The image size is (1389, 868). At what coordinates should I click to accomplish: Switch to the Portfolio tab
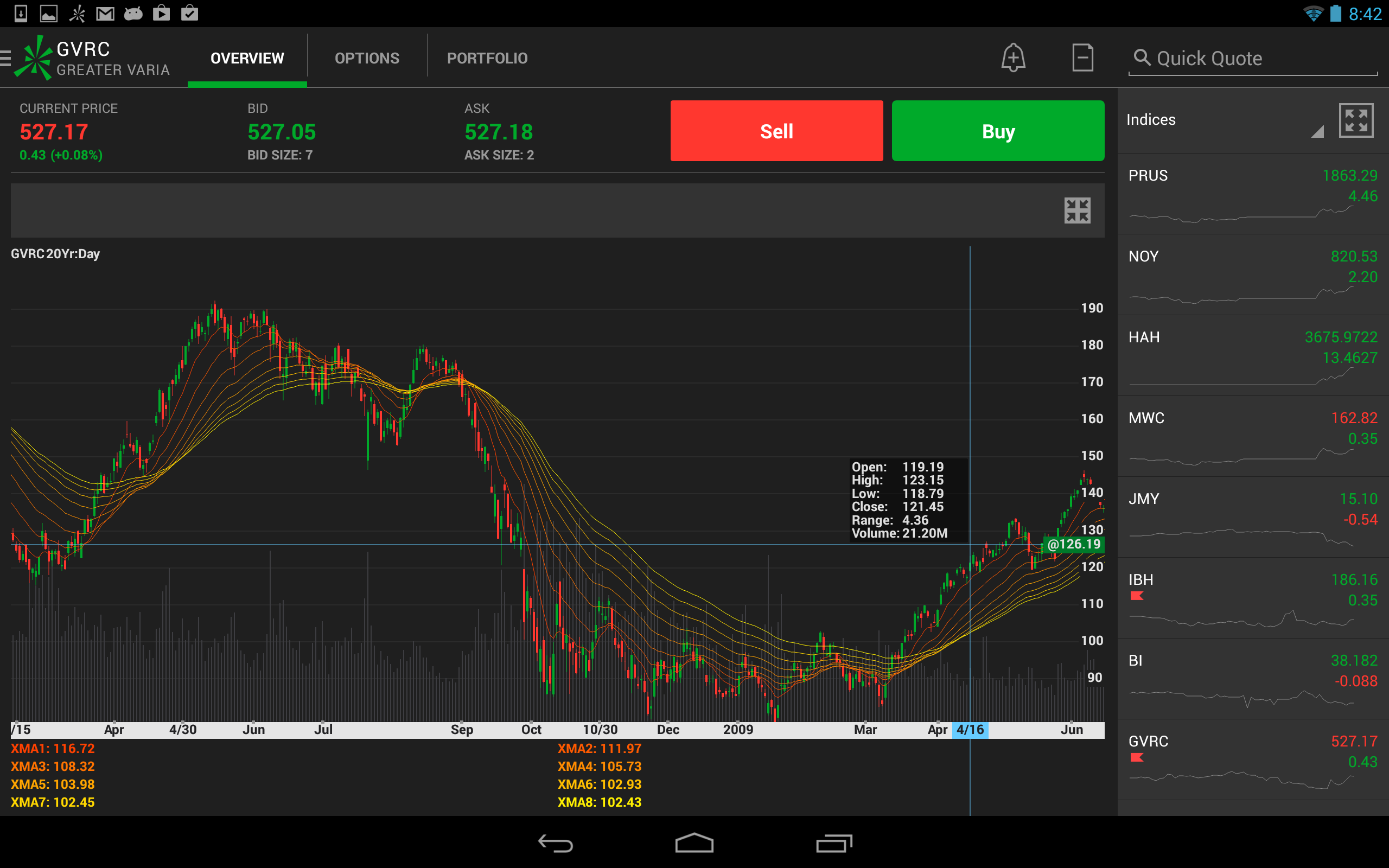pos(487,58)
